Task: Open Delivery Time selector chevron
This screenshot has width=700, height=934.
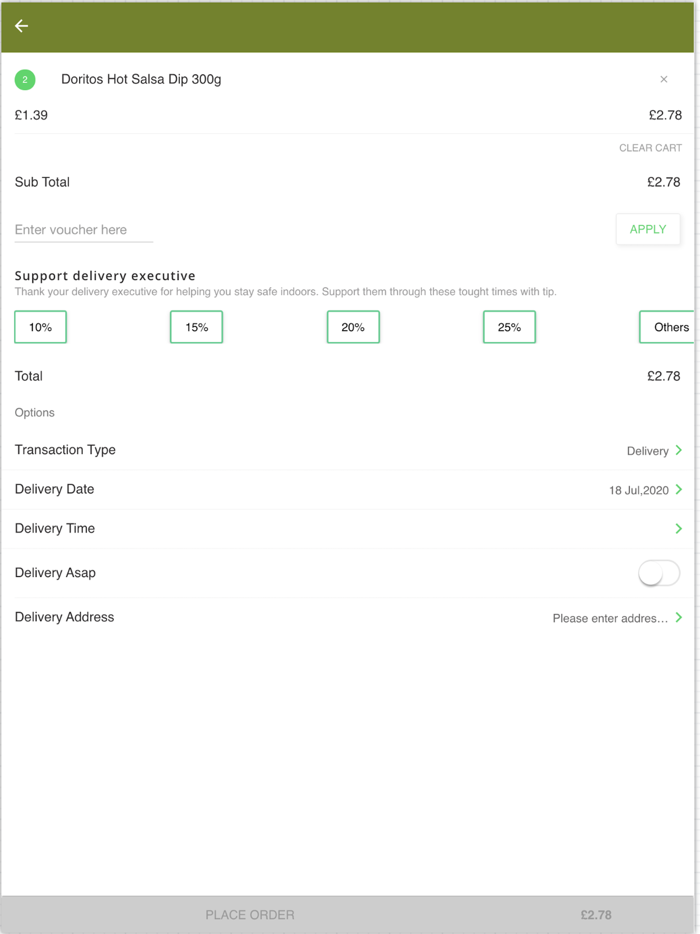Action: coord(679,528)
